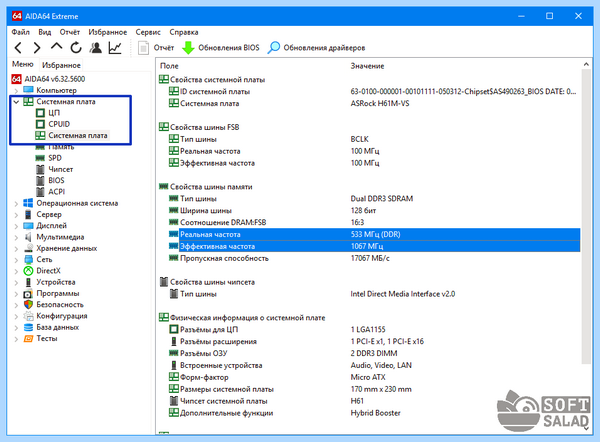This screenshot has height=442, width=600.
Task: Expand the Компьютер tree node
Action: click(16, 91)
